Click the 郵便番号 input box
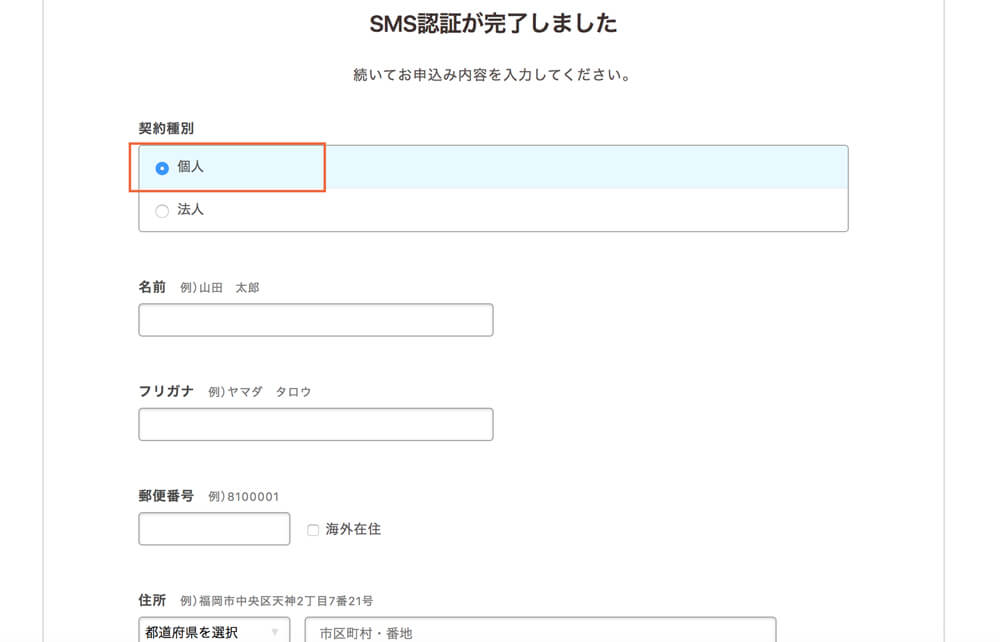The image size is (1000, 642). 214,529
